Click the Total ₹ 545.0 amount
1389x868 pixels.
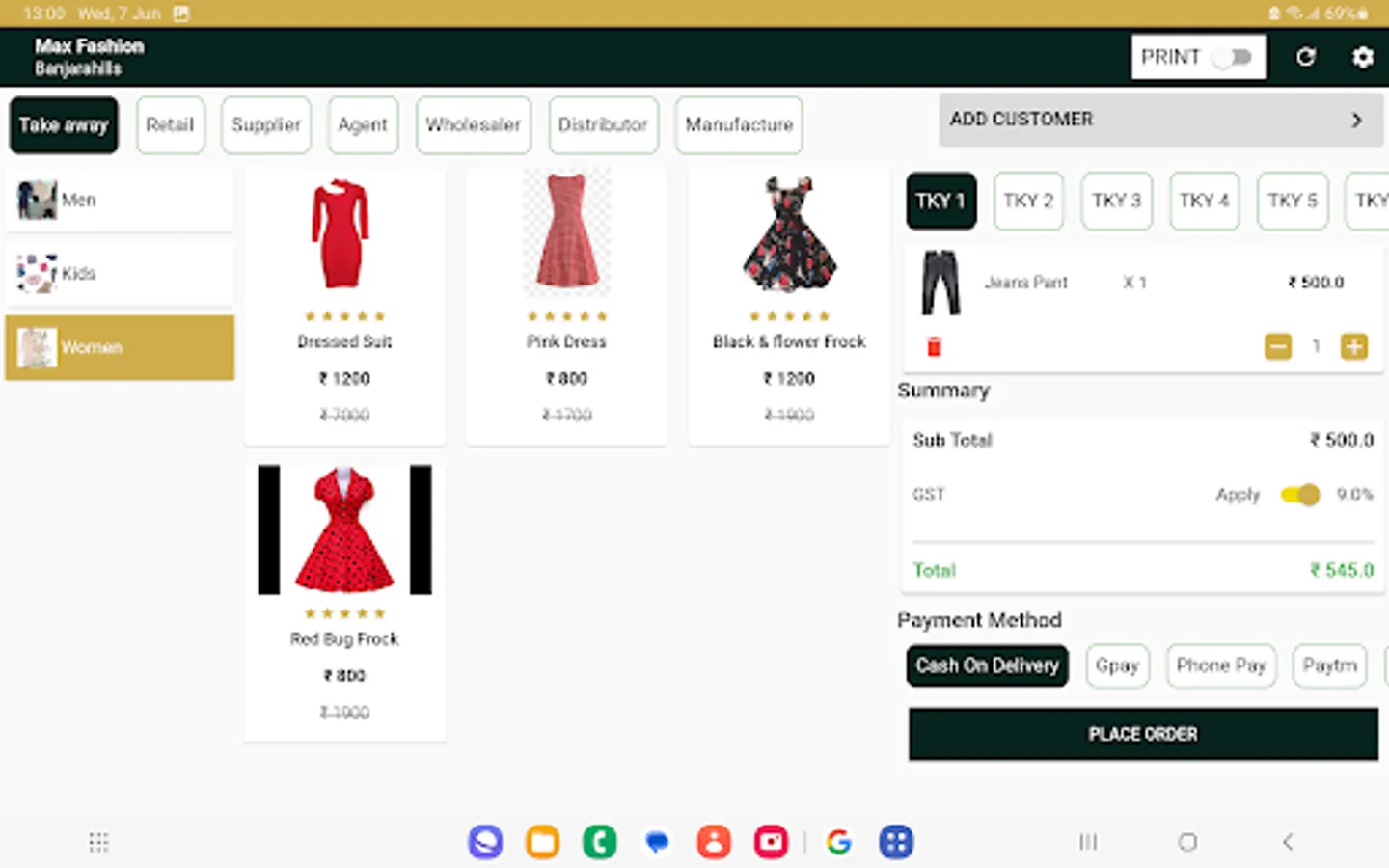pyautogui.click(x=1342, y=570)
